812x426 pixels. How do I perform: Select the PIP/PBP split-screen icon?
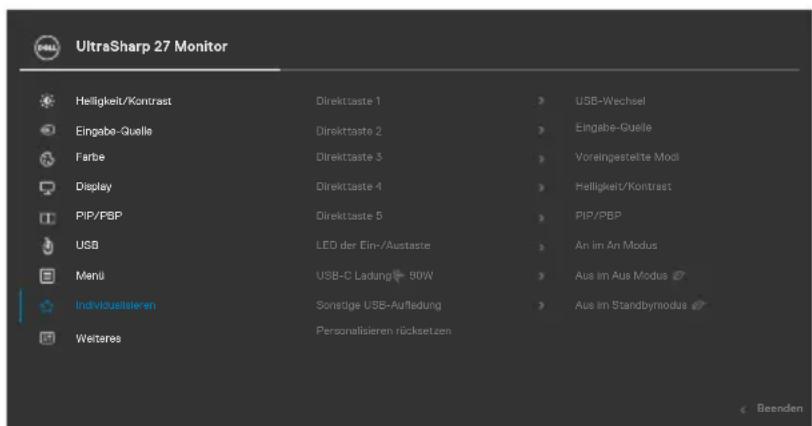(x=47, y=218)
